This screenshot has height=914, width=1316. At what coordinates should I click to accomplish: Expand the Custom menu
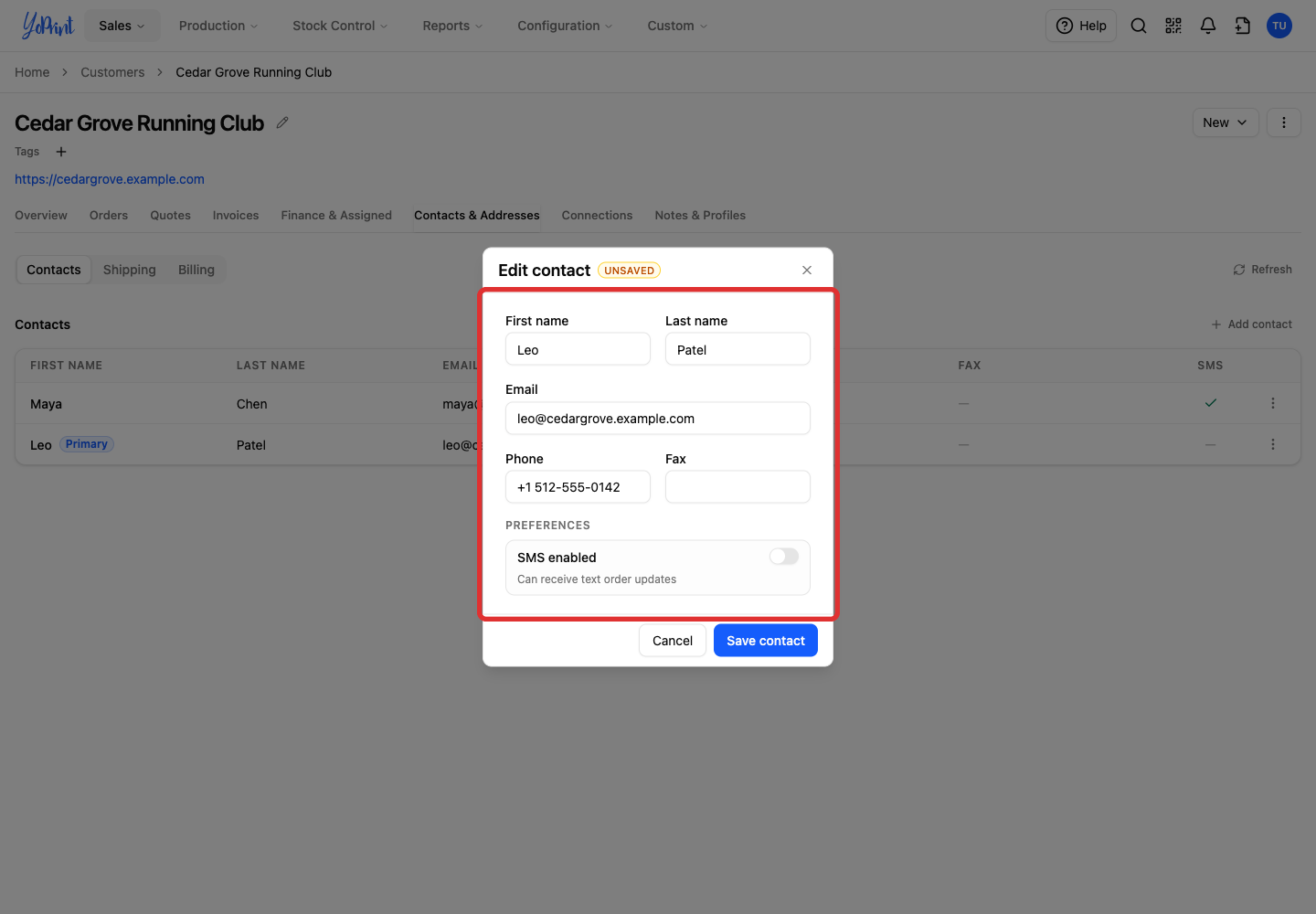(x=677, y=26)
